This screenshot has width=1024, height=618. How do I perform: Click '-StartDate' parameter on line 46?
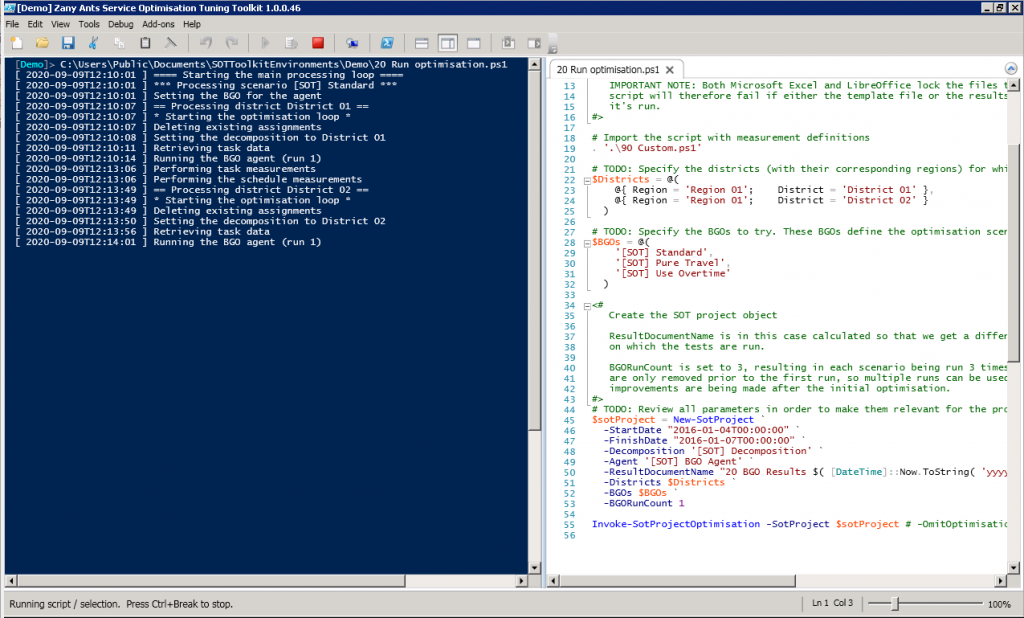[632, 430]
